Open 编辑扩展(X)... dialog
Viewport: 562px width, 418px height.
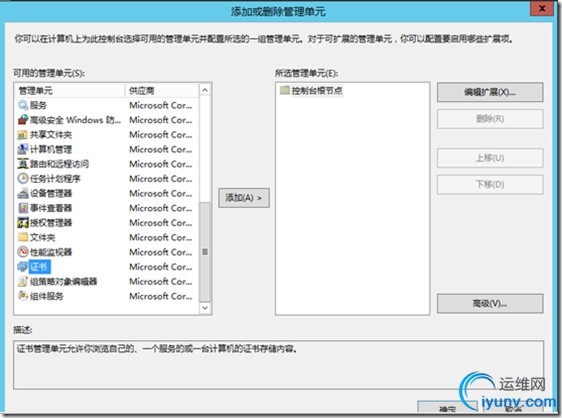pos(490,92)
